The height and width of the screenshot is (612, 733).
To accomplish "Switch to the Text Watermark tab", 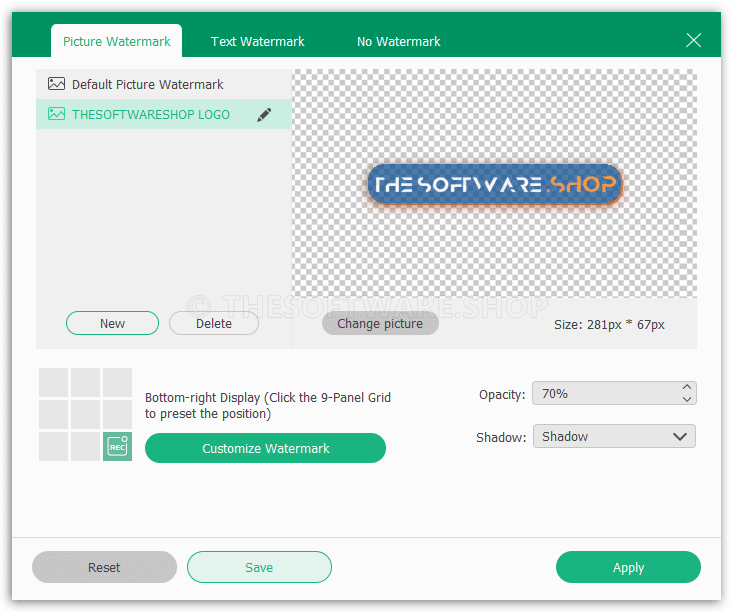I will click(x=258, y=42).
